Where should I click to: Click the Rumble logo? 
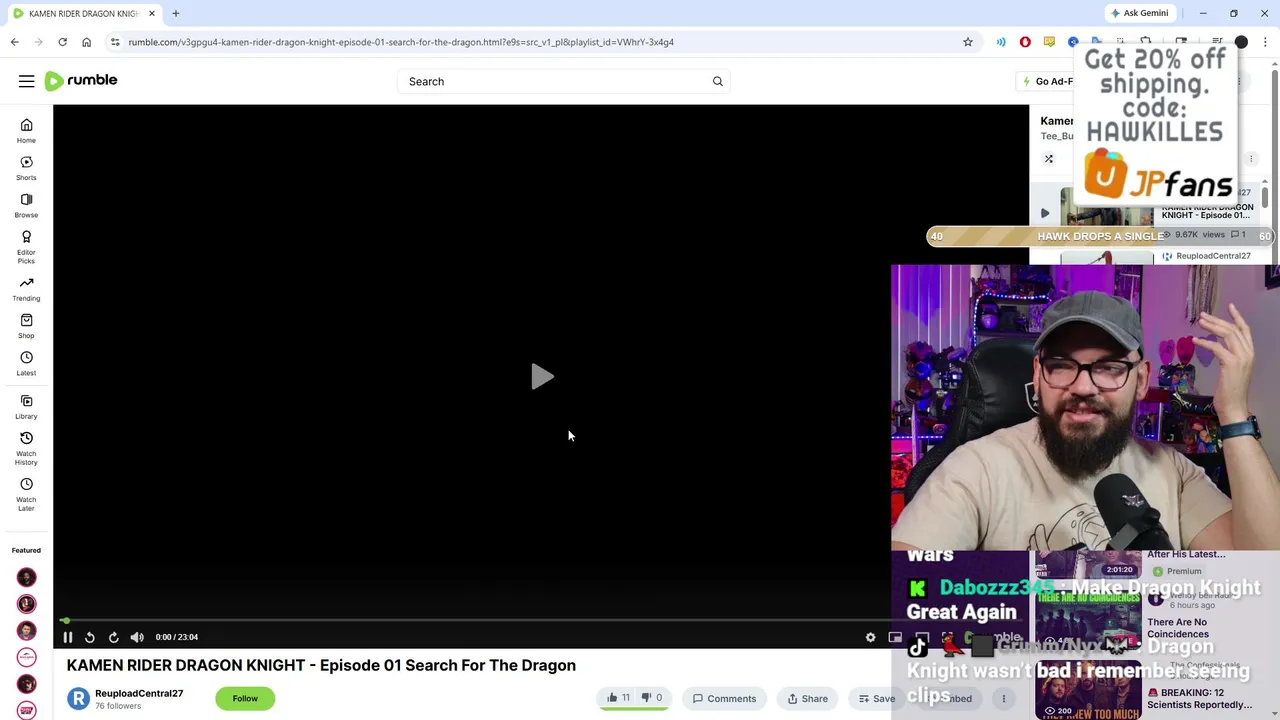81,81
